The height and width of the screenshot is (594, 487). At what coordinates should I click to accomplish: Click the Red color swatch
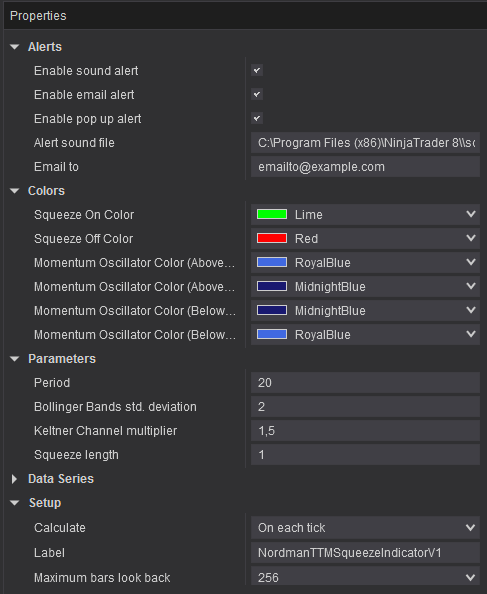tap(272, 238)
